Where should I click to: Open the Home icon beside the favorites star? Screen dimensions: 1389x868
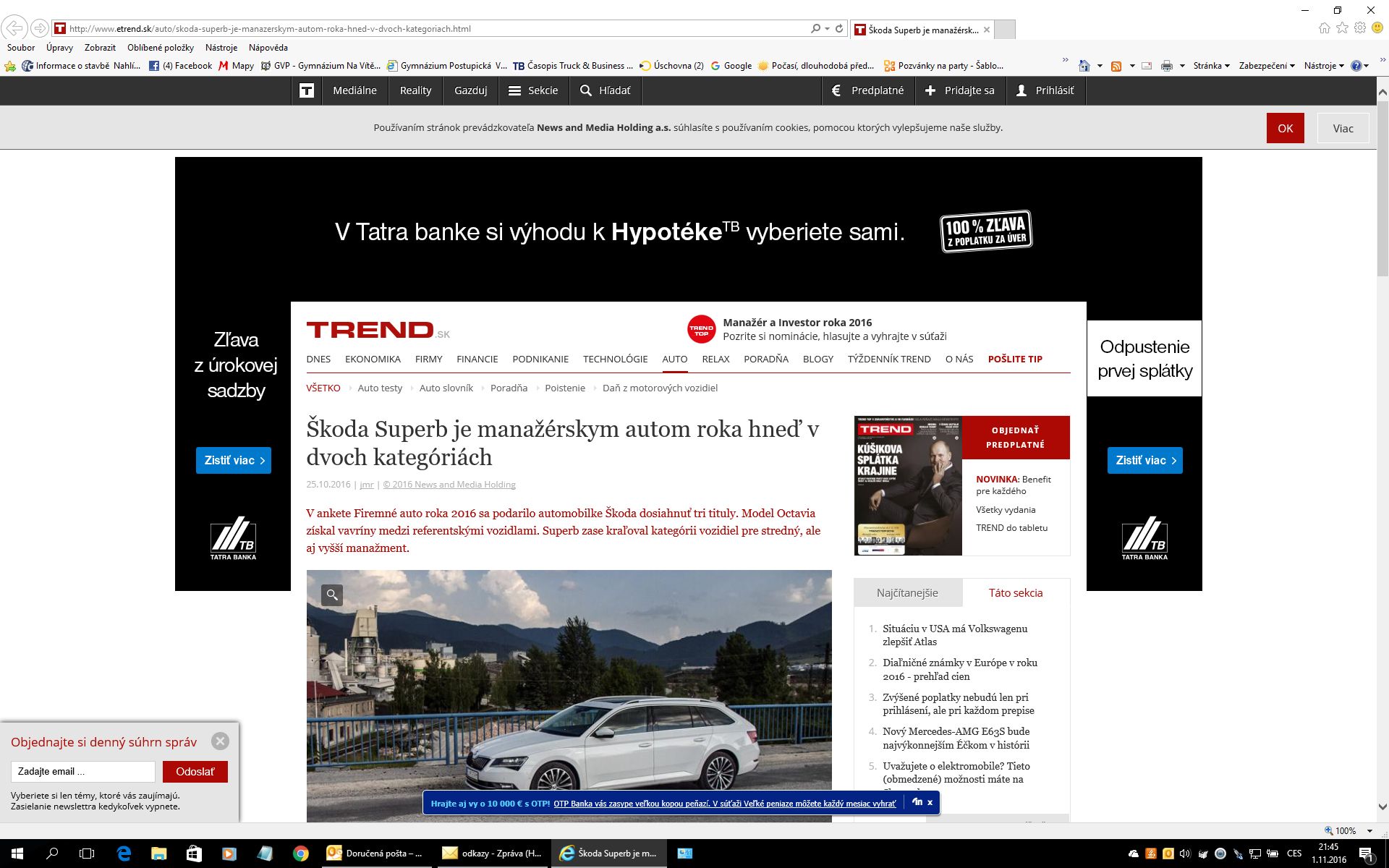(x=1324, y=28)
